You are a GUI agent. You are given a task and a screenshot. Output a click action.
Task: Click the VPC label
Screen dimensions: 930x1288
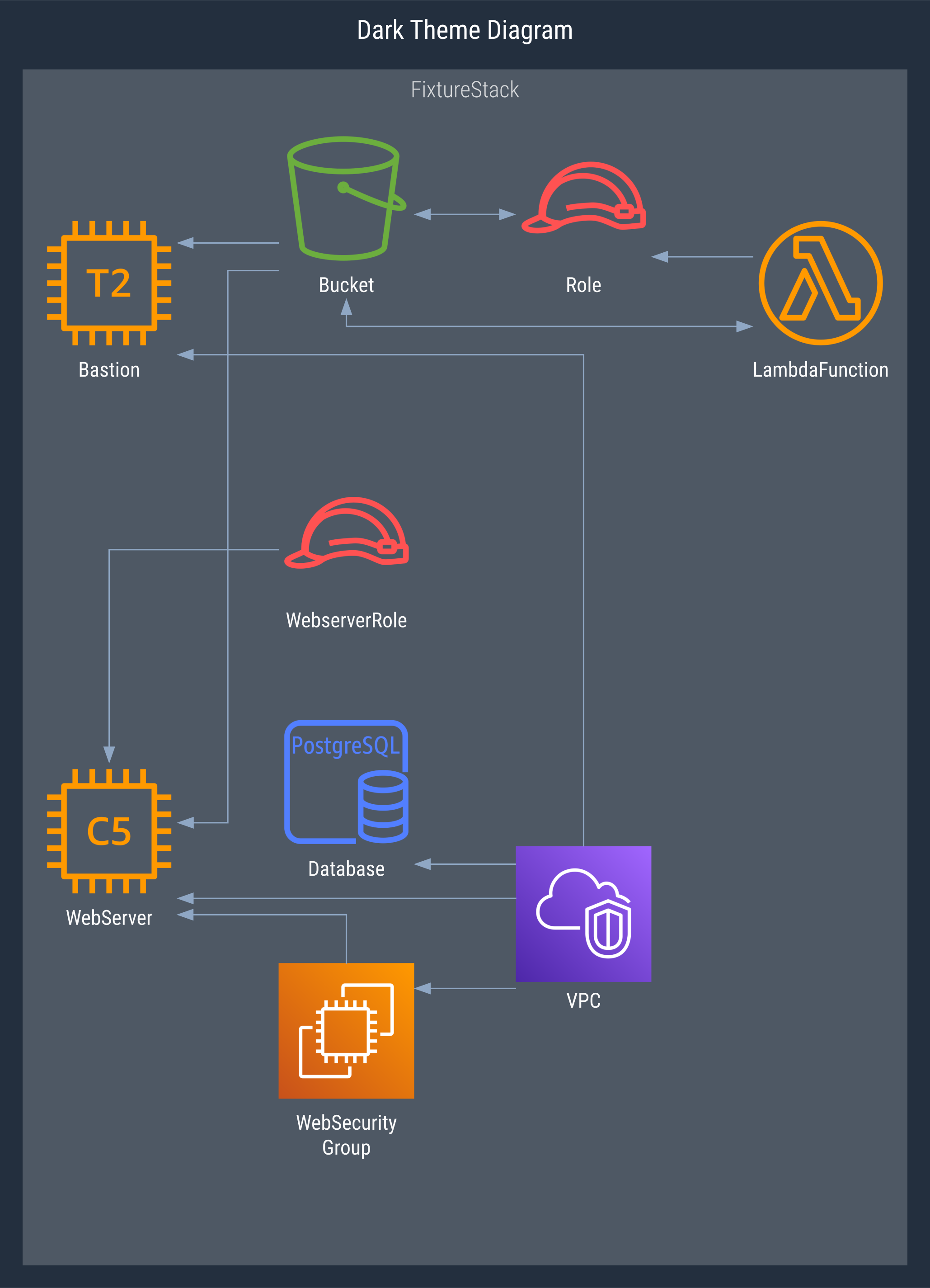pyautogui.click(x=584, y=1000)
